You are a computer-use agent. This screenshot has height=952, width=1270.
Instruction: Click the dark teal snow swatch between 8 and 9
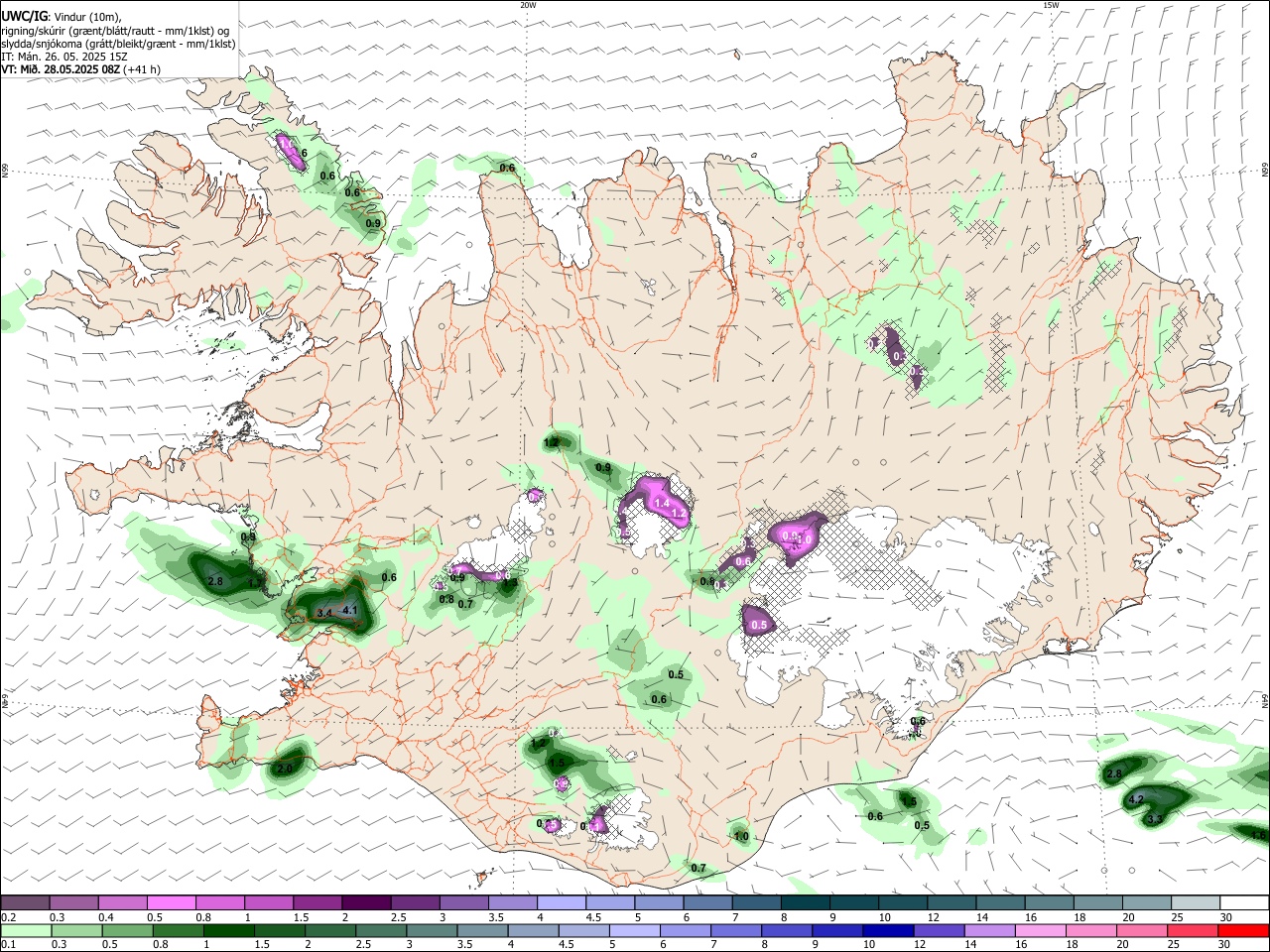(805, 902)
